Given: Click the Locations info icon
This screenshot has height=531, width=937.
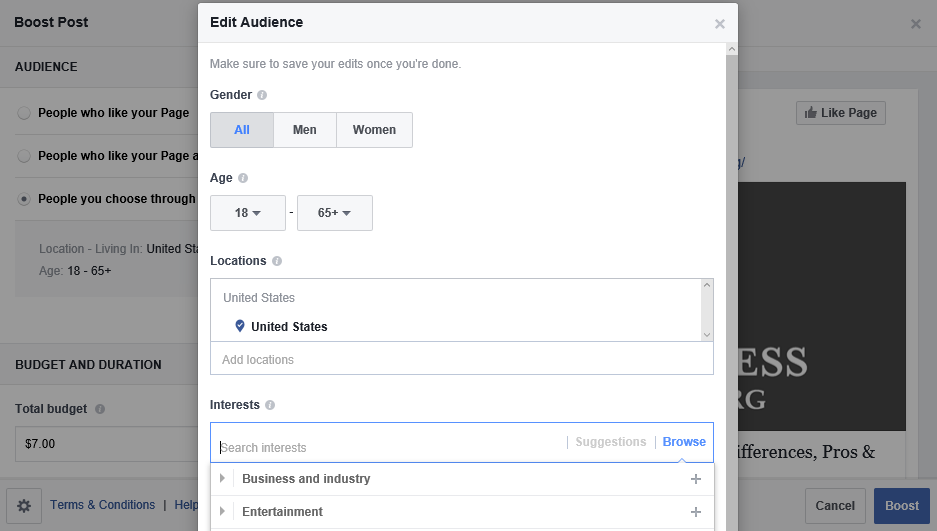Looking at the screenshot, I should 277,261.
